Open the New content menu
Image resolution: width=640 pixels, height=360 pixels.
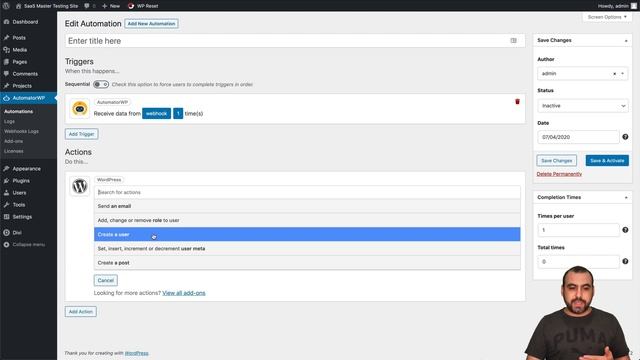pyautogui.click(x=111, y=6)
